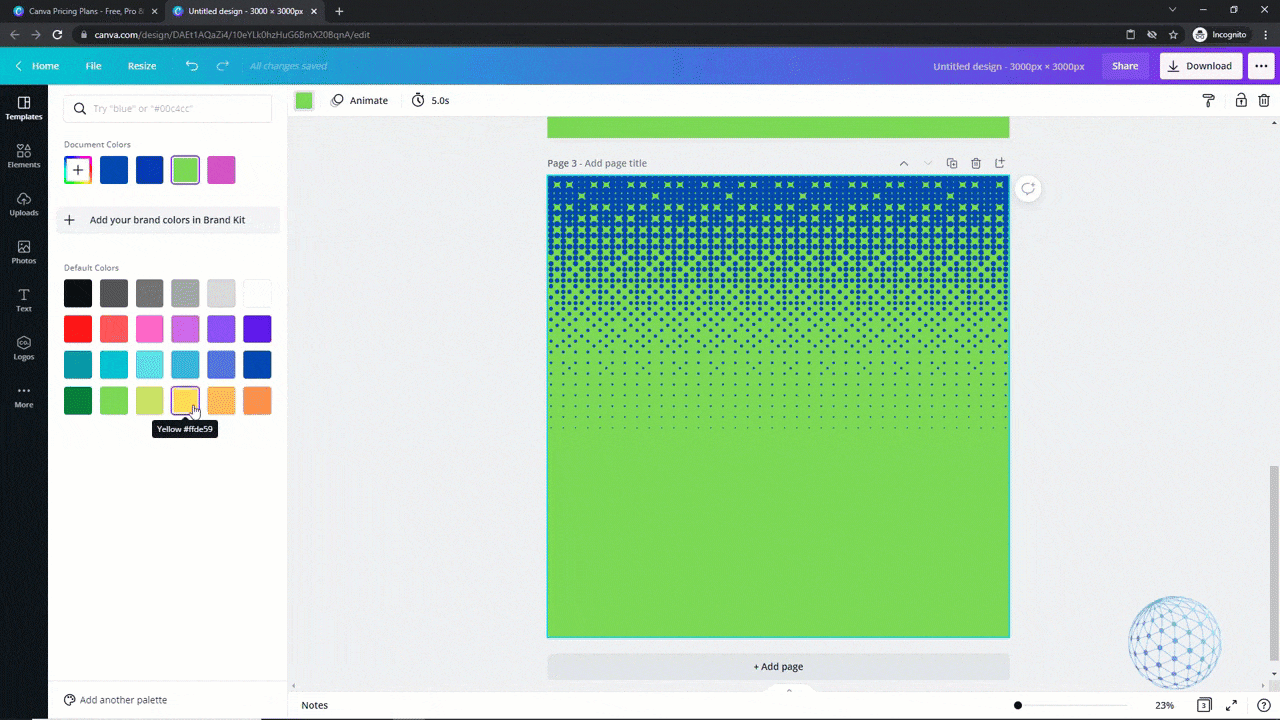Viewport: 1280px width, 720px height.
Task: Switch to the Uploads panel
Action: pyautogui.click(x=23, y=205)
